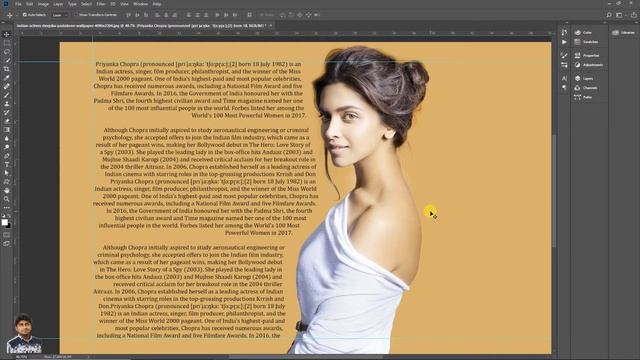Toggle Quick Mask mode icon
The width and height of the screenshot is (640, 360).
click(x=6, y=235)
